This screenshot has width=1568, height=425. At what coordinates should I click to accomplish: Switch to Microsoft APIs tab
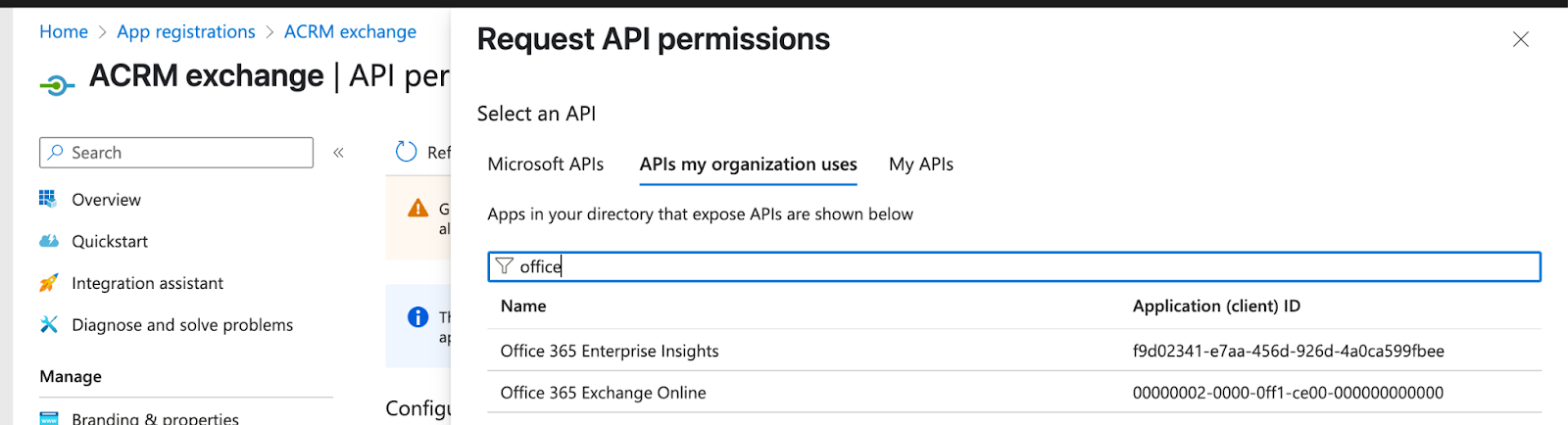546,165
